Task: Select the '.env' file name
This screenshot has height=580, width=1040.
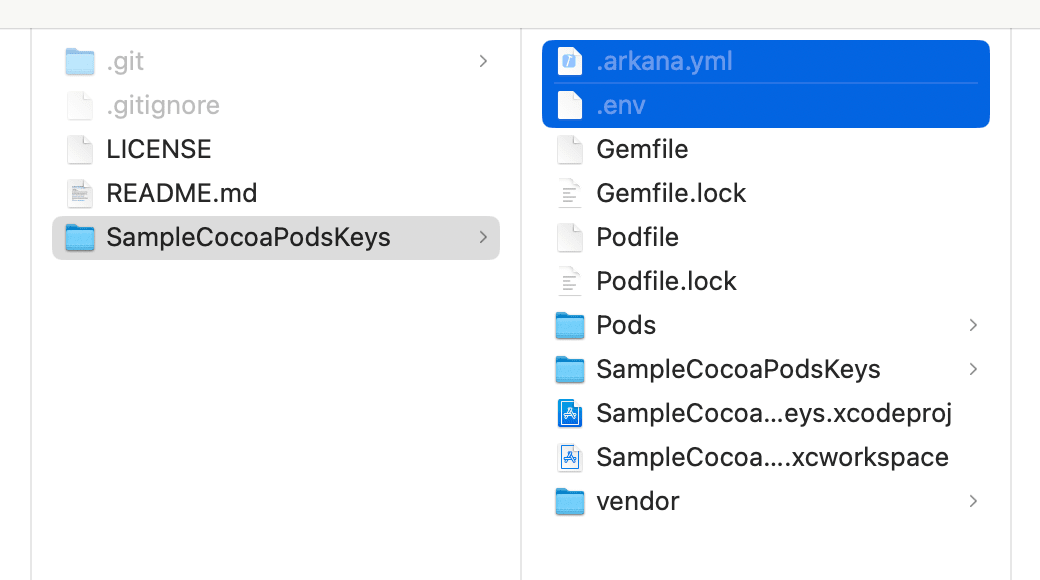Action: pyautogui.click(x=621, y=106)
